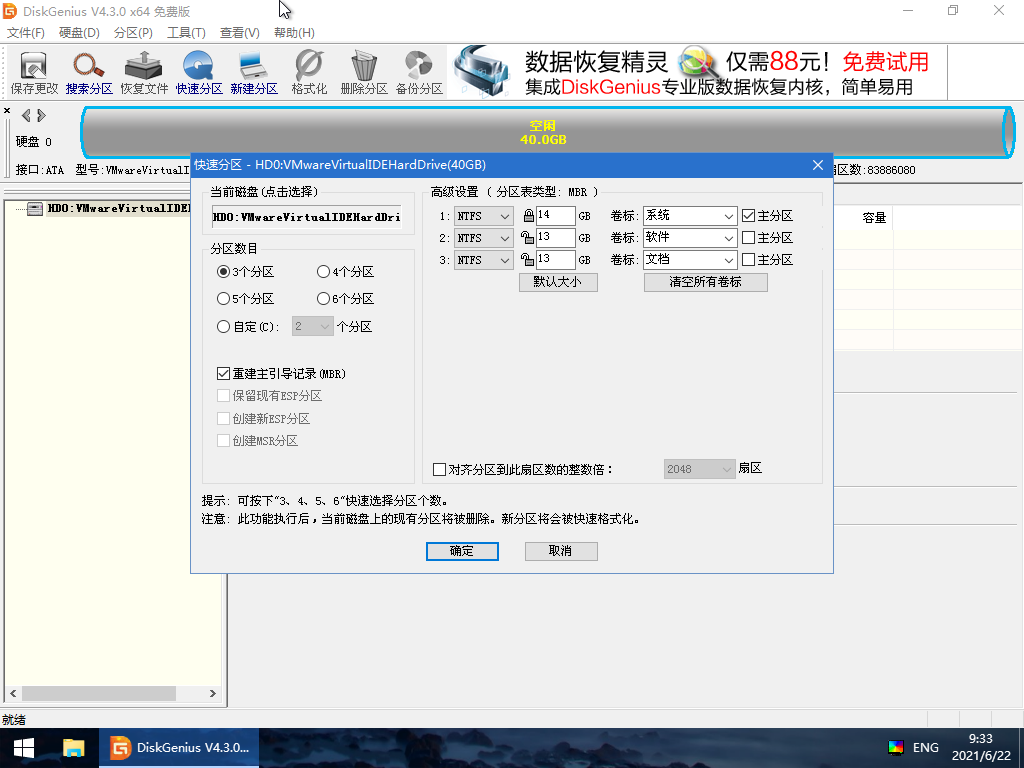Click the colorful tray icon in taskbar
Screen dimensions: 1024x768
896,748
